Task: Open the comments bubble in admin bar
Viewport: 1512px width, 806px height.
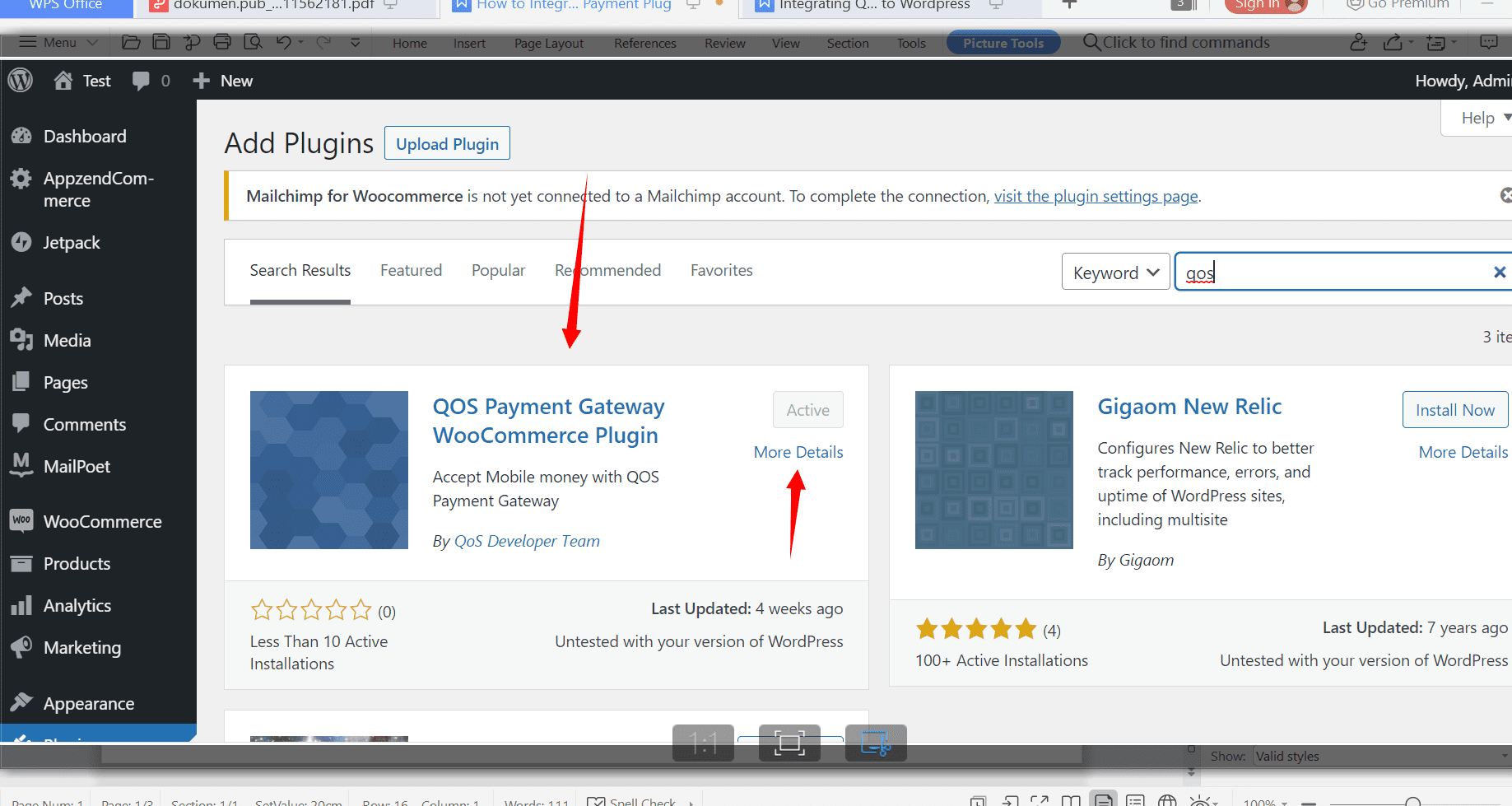Action: click(x=142, y=81)
